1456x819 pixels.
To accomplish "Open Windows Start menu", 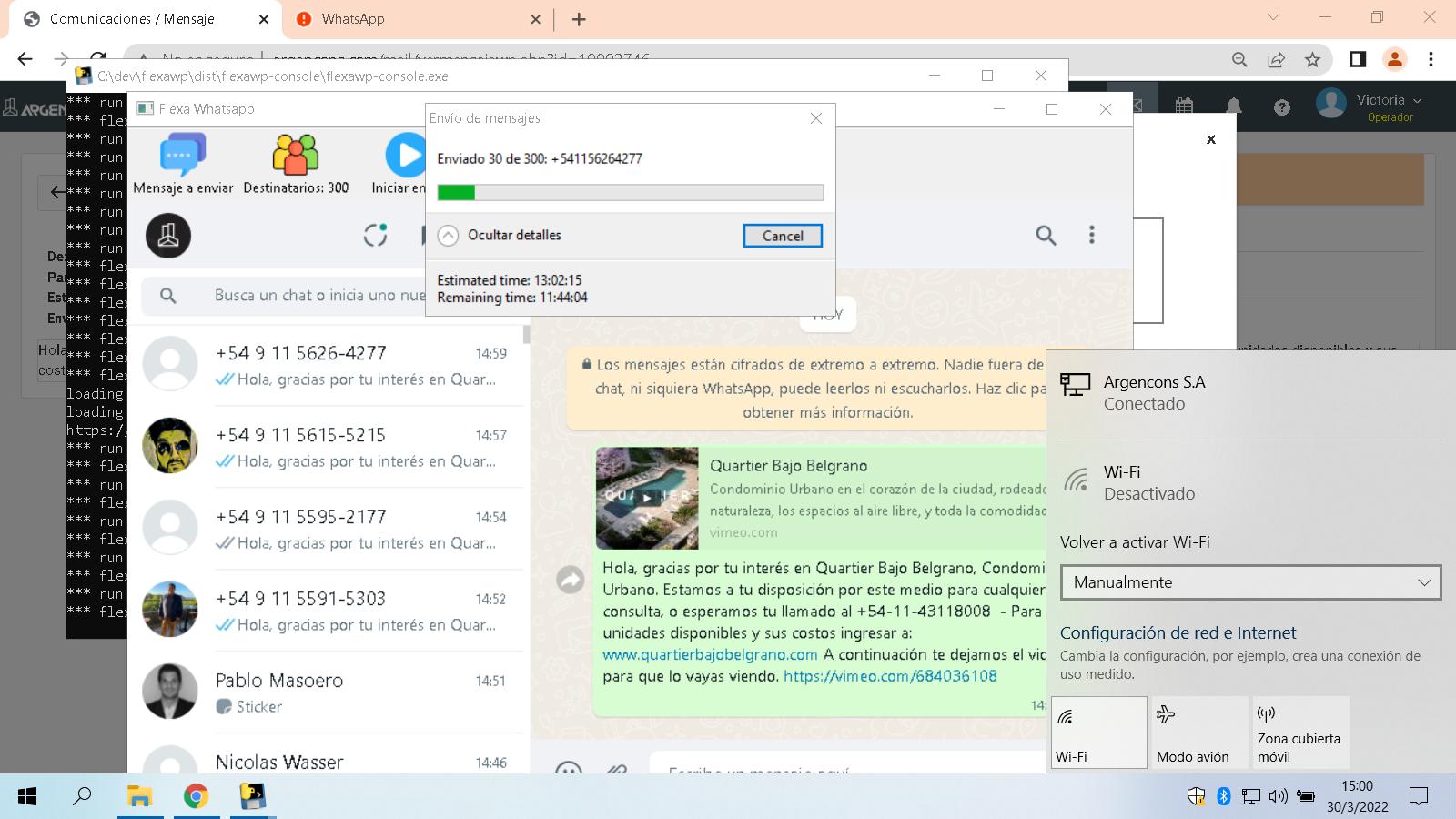I will tap(27, 797).
